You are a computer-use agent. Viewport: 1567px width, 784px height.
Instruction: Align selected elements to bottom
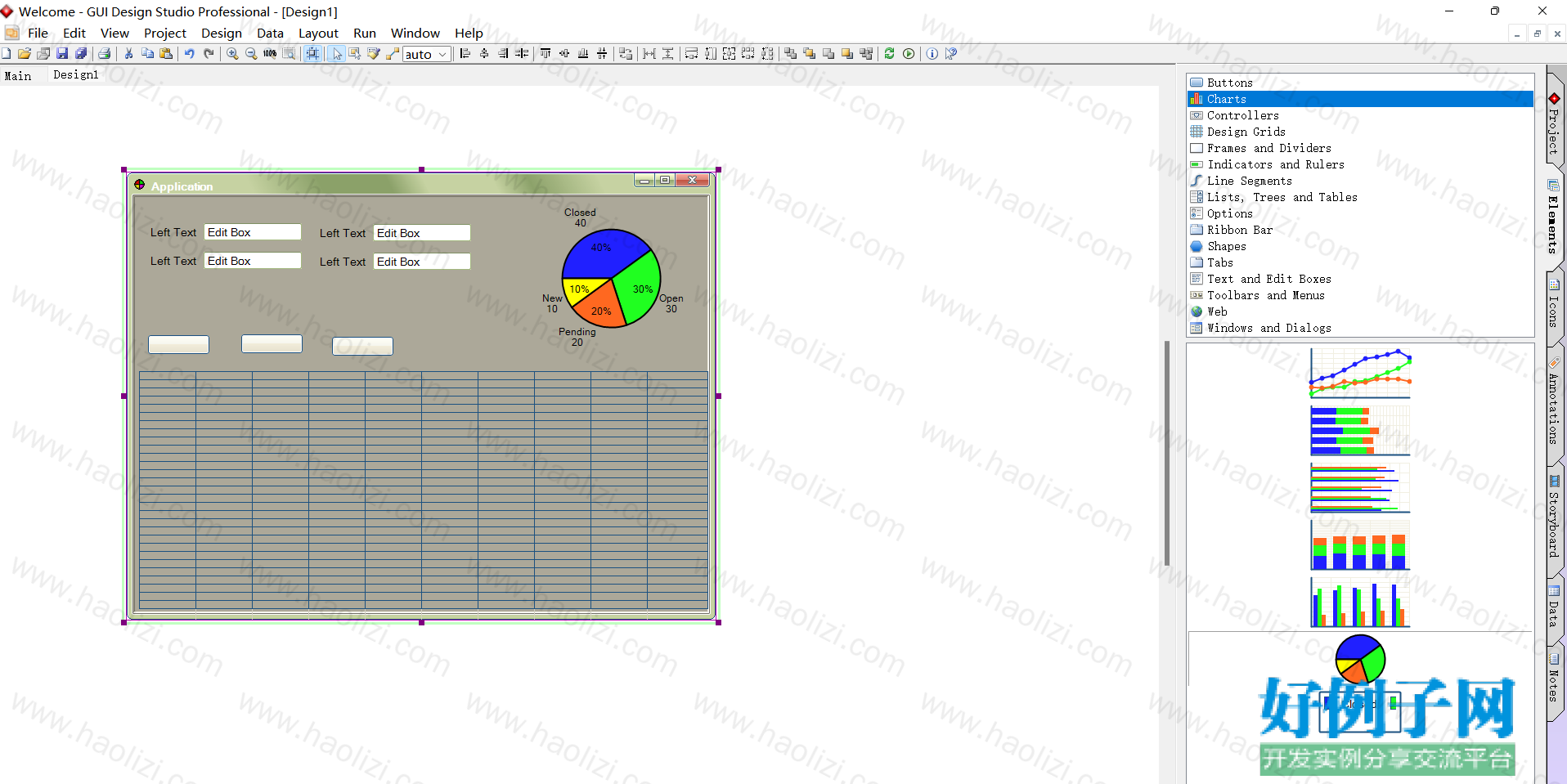[x=583, y=54]
